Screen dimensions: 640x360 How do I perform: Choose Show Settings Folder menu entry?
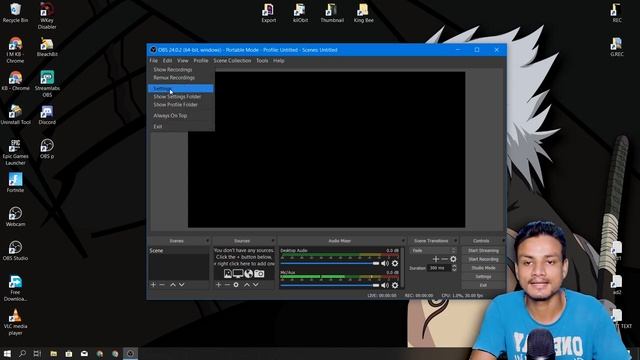coord(181,97)
